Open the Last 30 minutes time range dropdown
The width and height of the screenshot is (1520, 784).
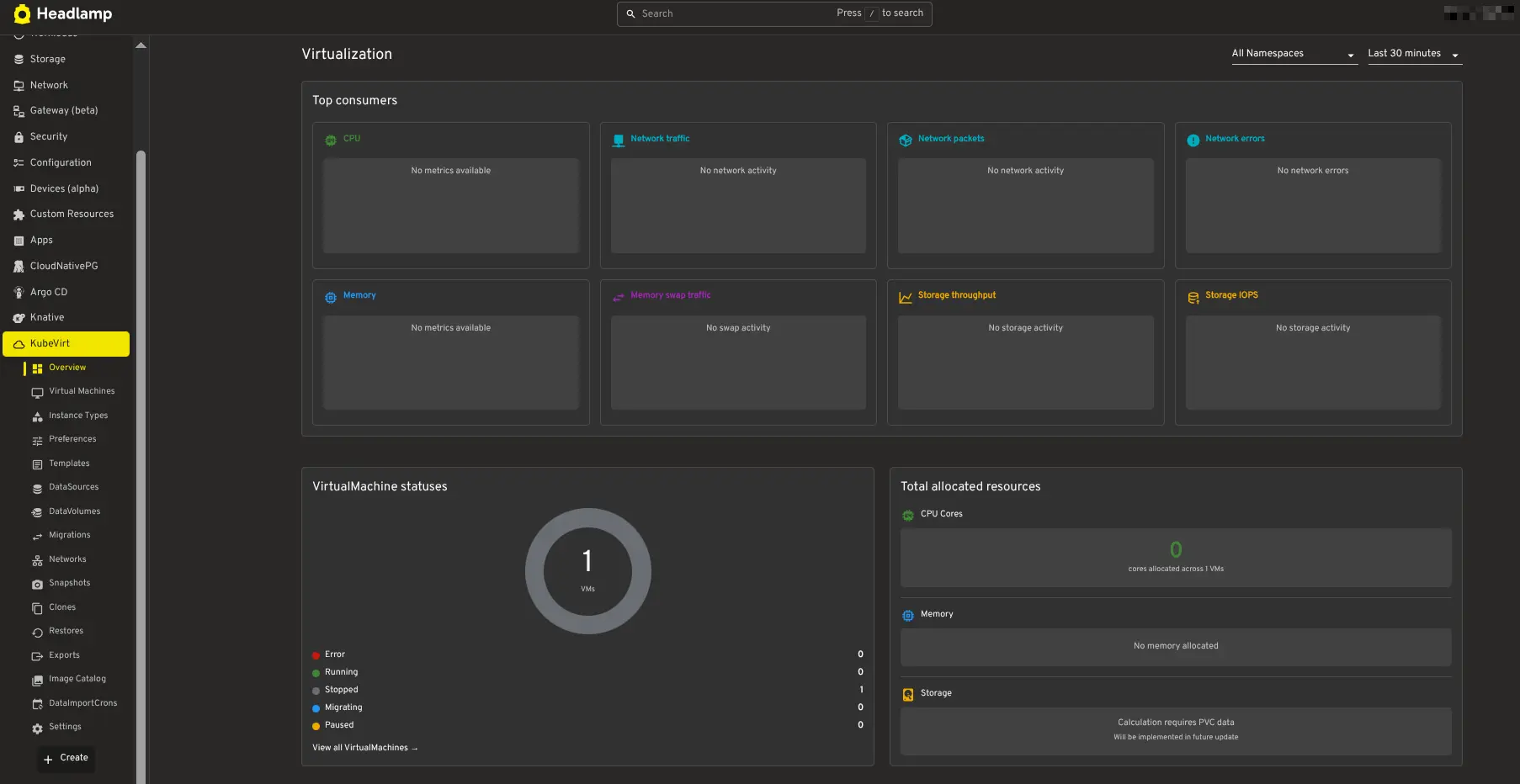click(x=1414, y=54)
